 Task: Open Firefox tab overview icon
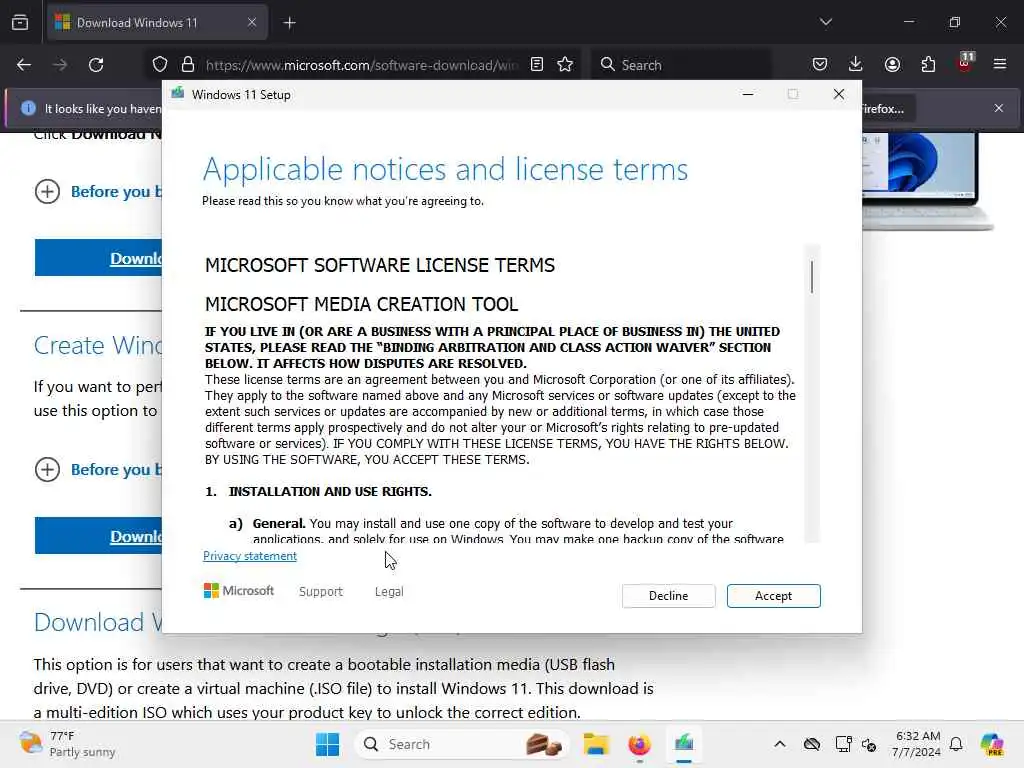tap(20, 23)
